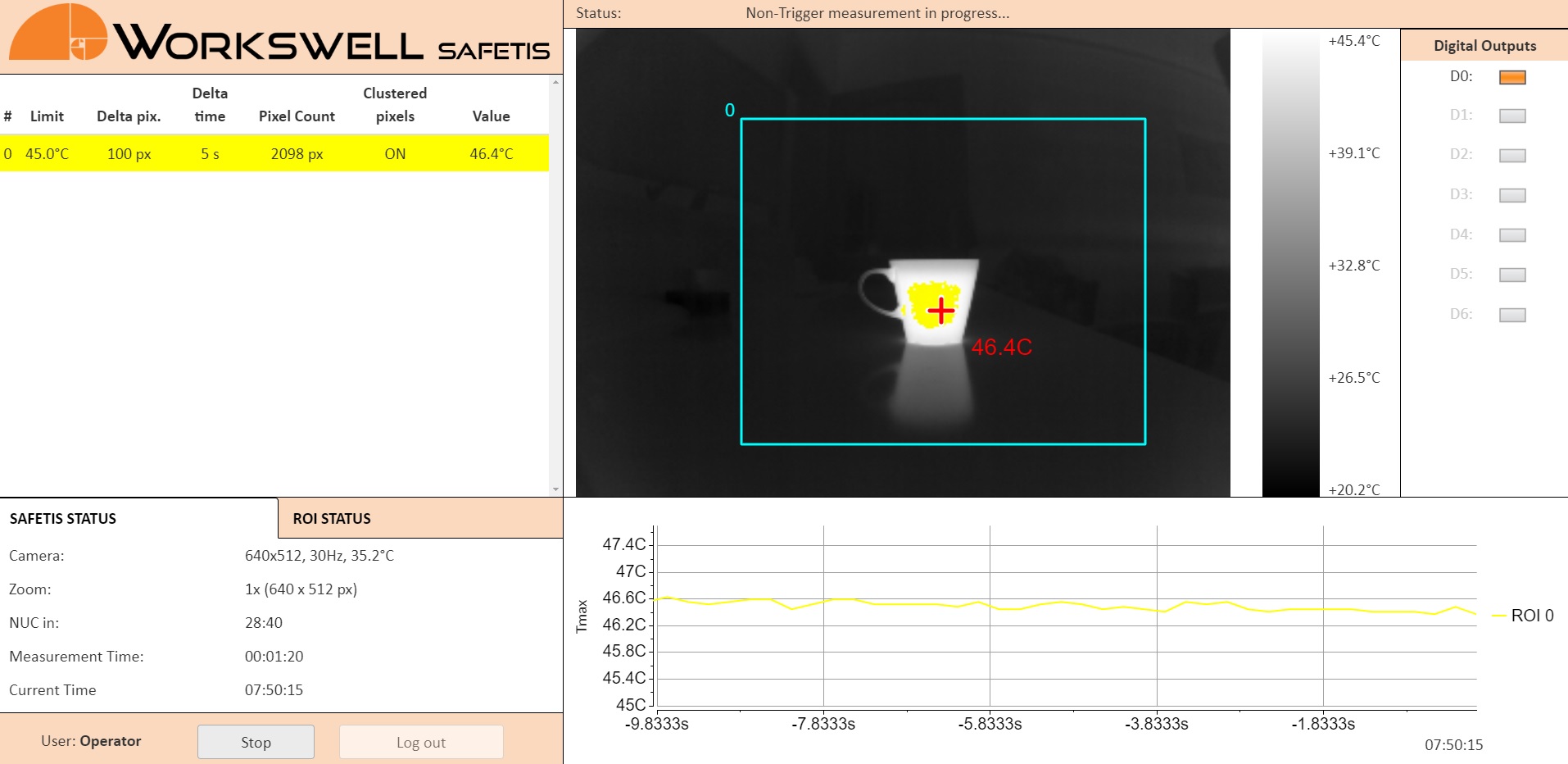Select the 5 s delta time cell
1568x764 pixels.
(x=210, y=153)
